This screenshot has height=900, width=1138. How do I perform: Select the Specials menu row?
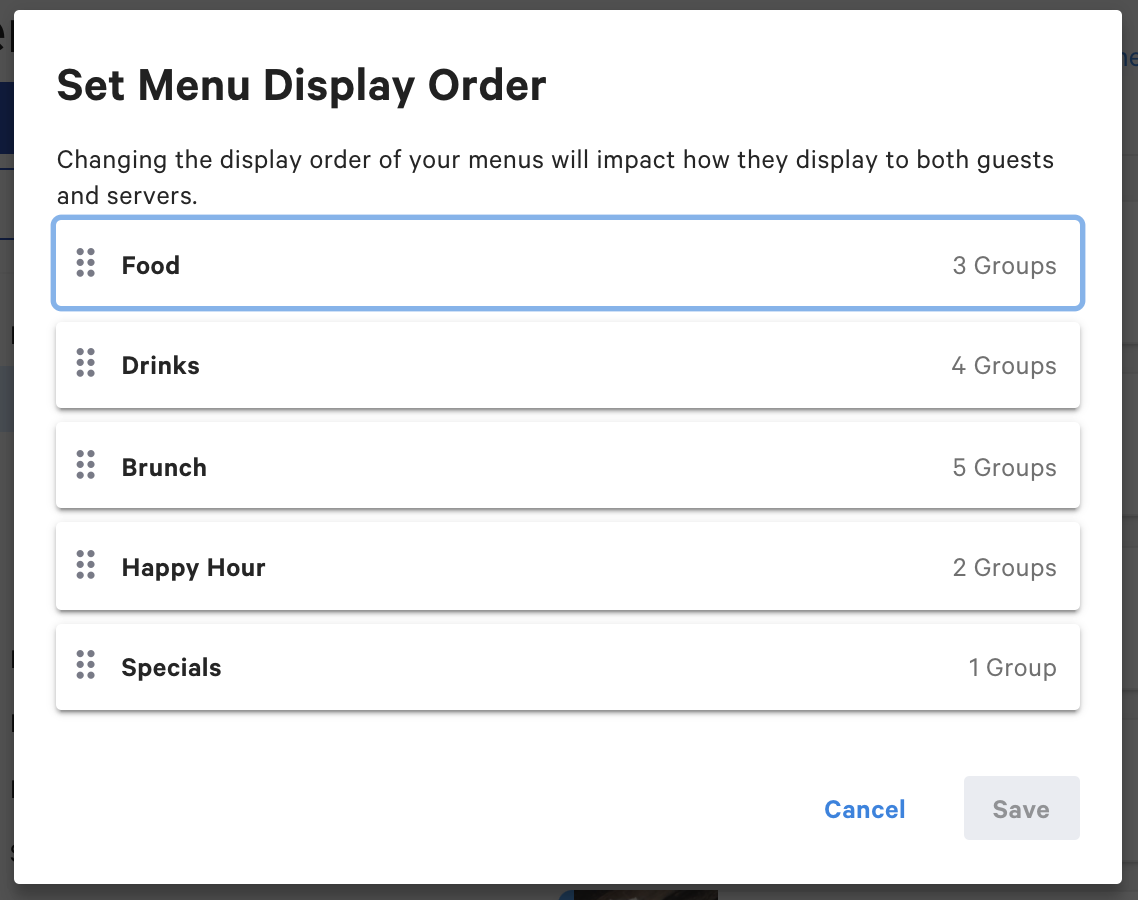click(500, 665)
